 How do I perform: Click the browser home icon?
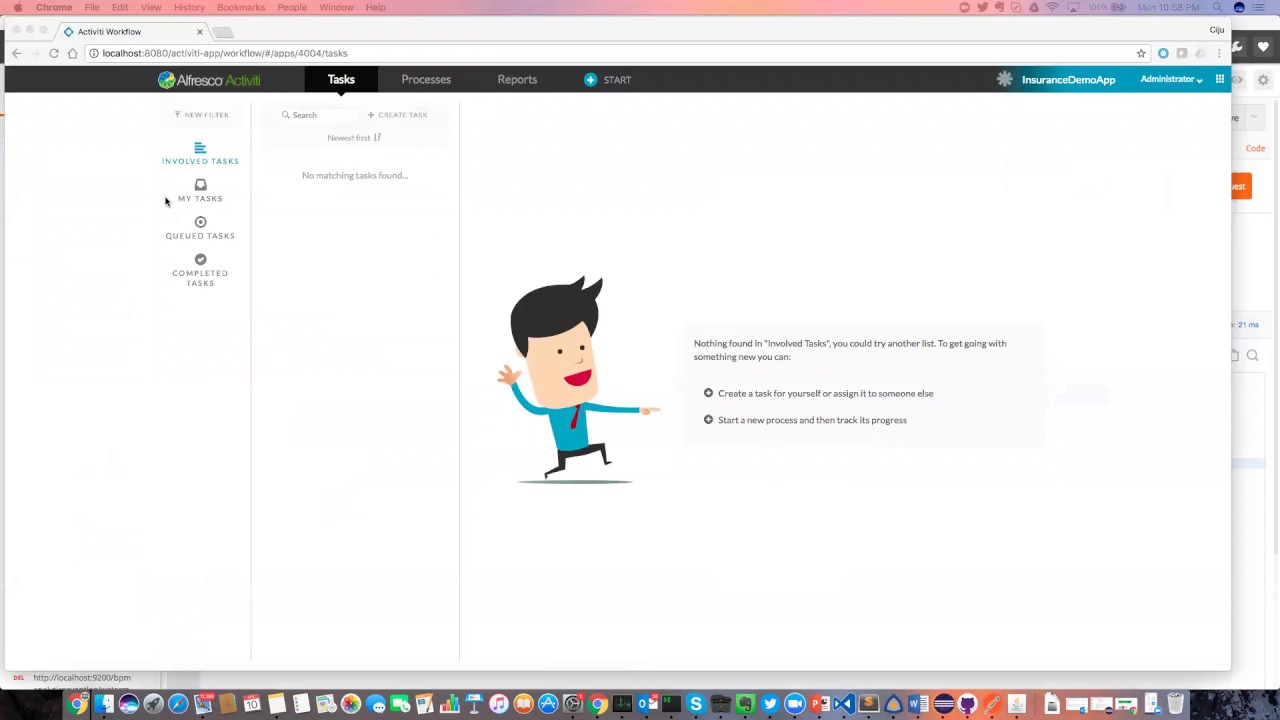pyautogui.click(x=72, y=53)
